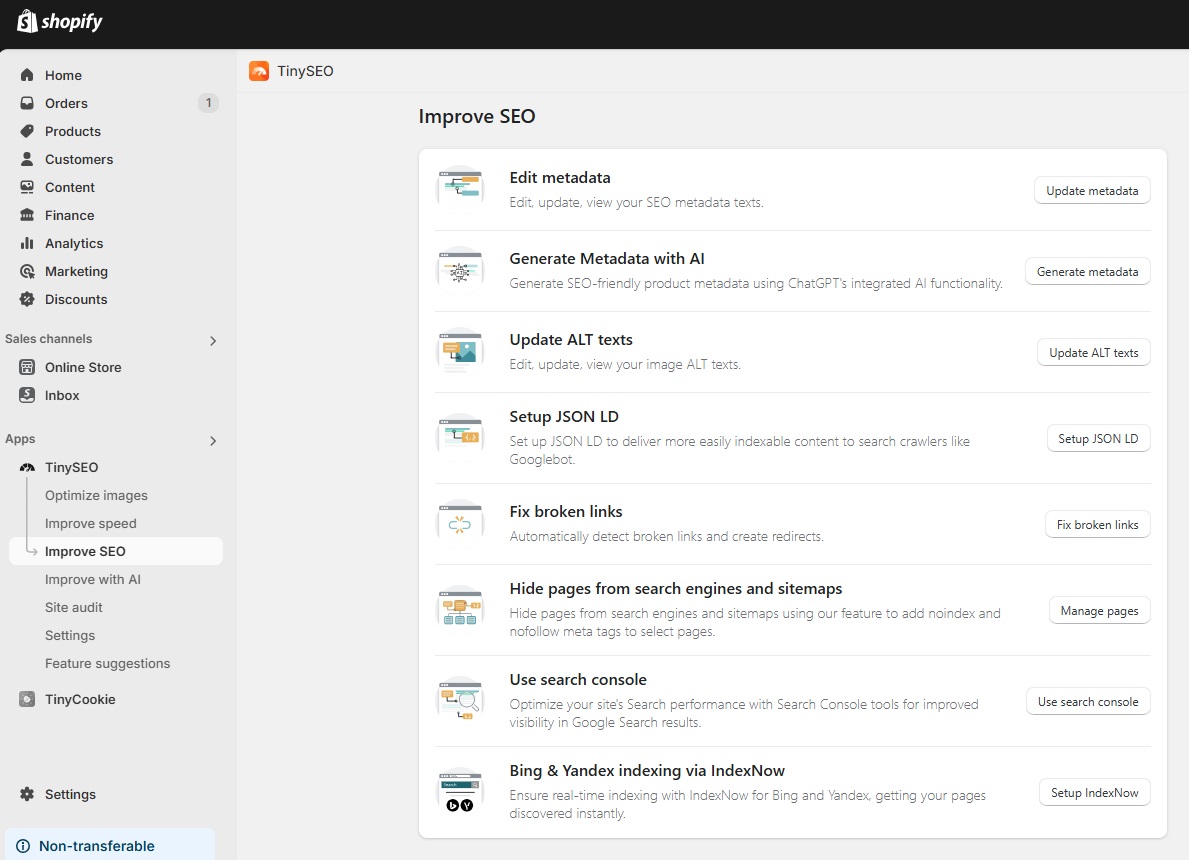Viewport: 1189px width, 860px height.
Task: Collapse the Apps section chevron
Action: click(x=212, y=440)
